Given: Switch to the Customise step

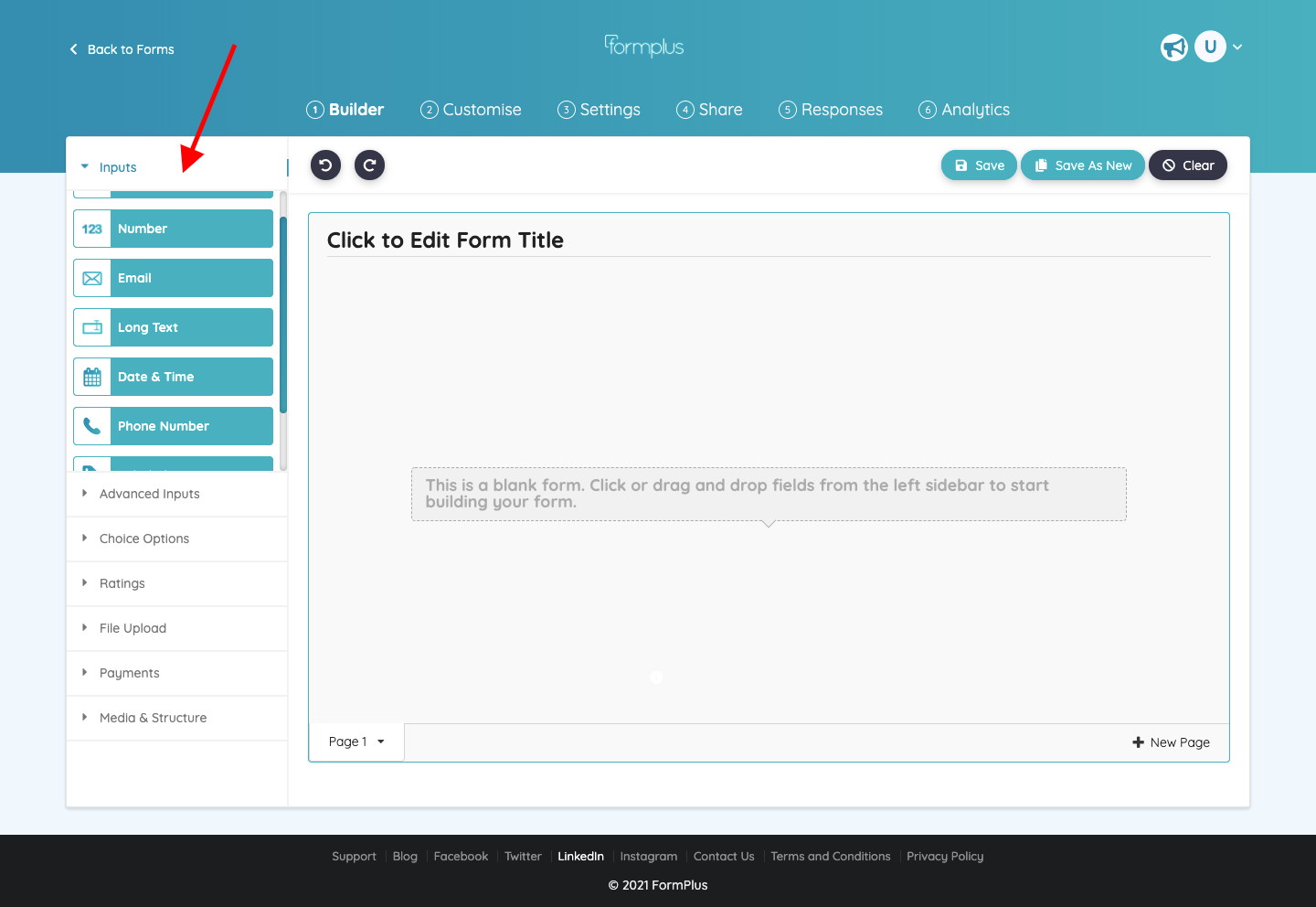Looking at the screenshot, I should coord(471,110).
